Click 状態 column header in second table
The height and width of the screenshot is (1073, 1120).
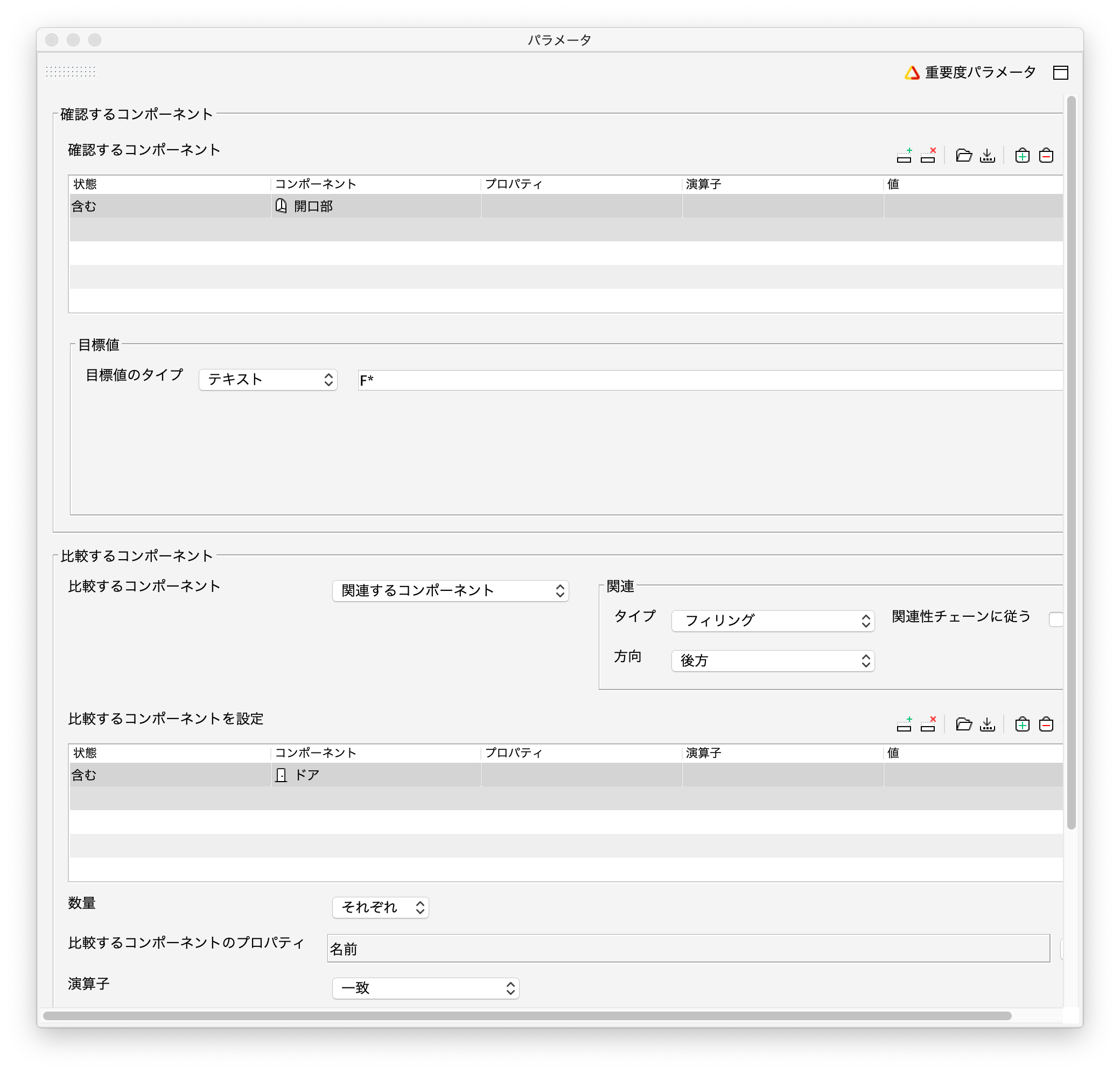pyautogui.click(x=170, y=754)
